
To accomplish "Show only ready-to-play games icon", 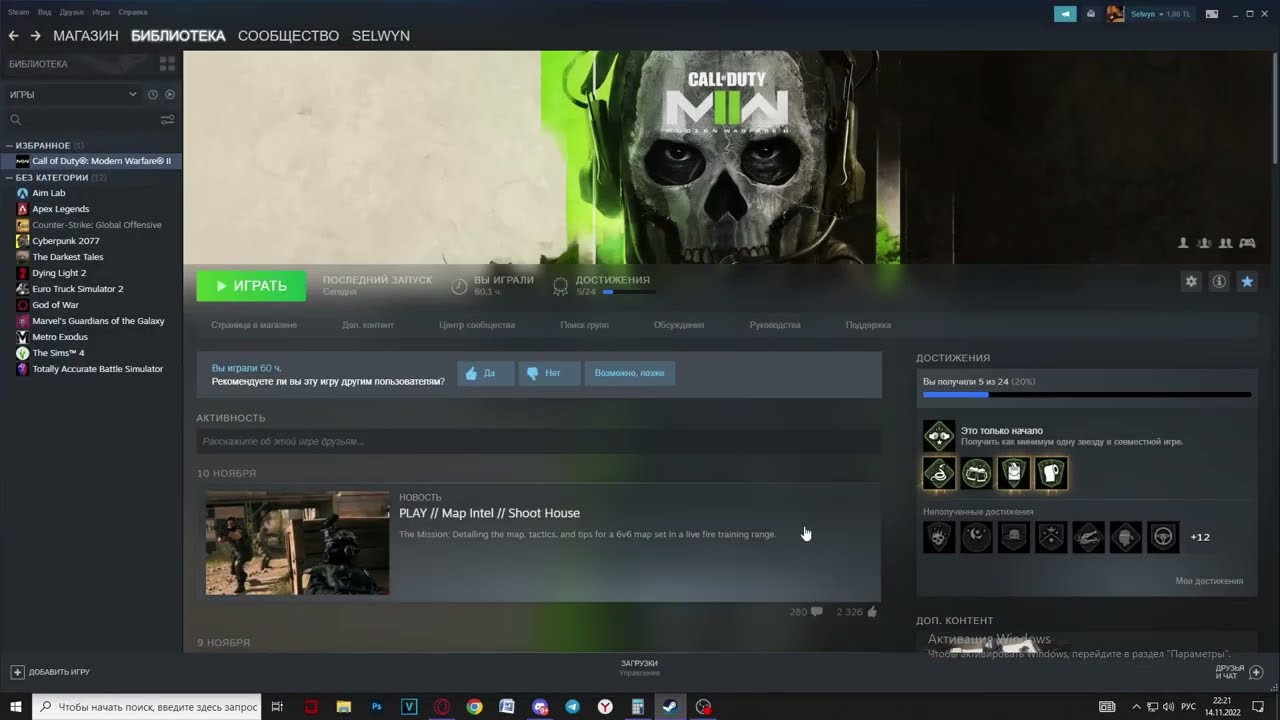I will pyautogui.click(x=169, y=94).
